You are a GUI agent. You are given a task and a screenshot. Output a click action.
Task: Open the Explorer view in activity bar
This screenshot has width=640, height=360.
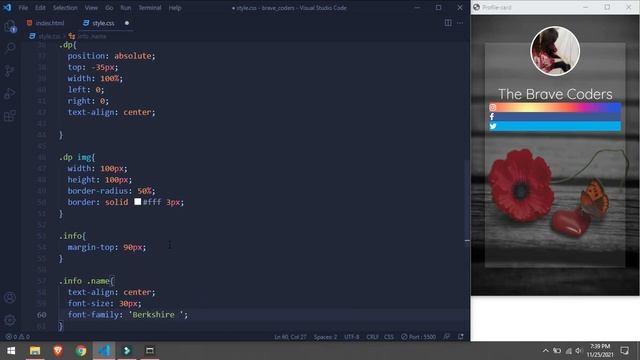tap(10, 27)
